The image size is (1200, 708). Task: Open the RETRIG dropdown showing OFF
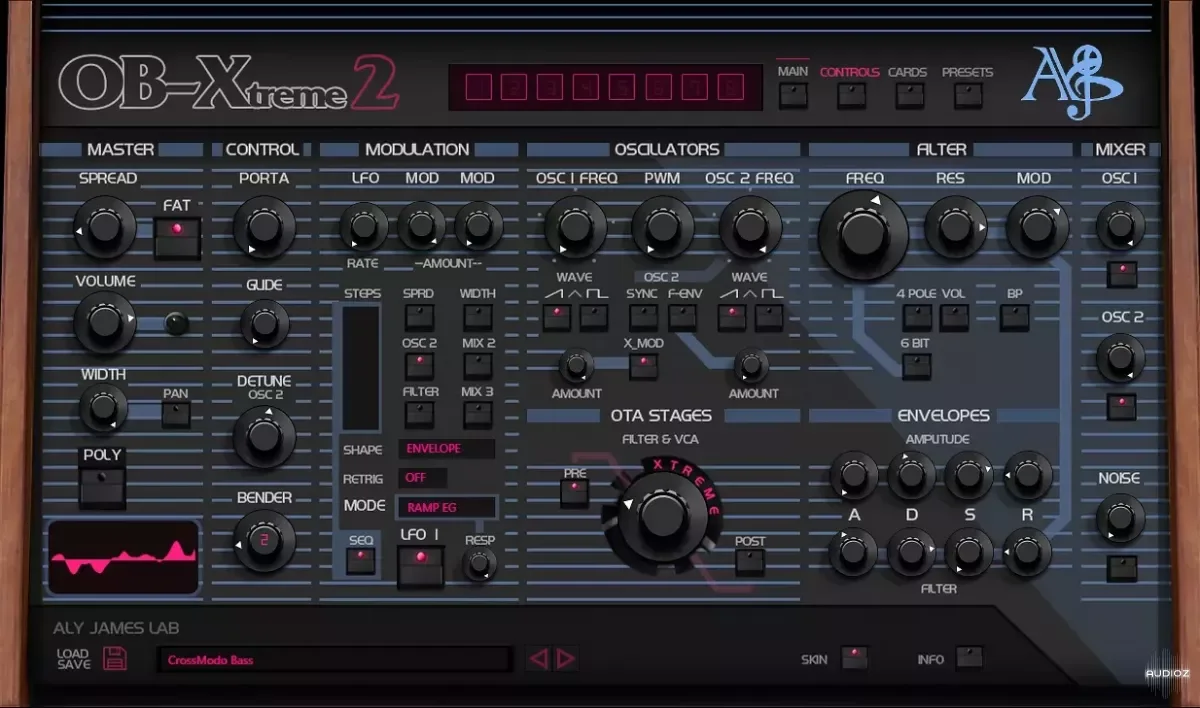[423, 478]
